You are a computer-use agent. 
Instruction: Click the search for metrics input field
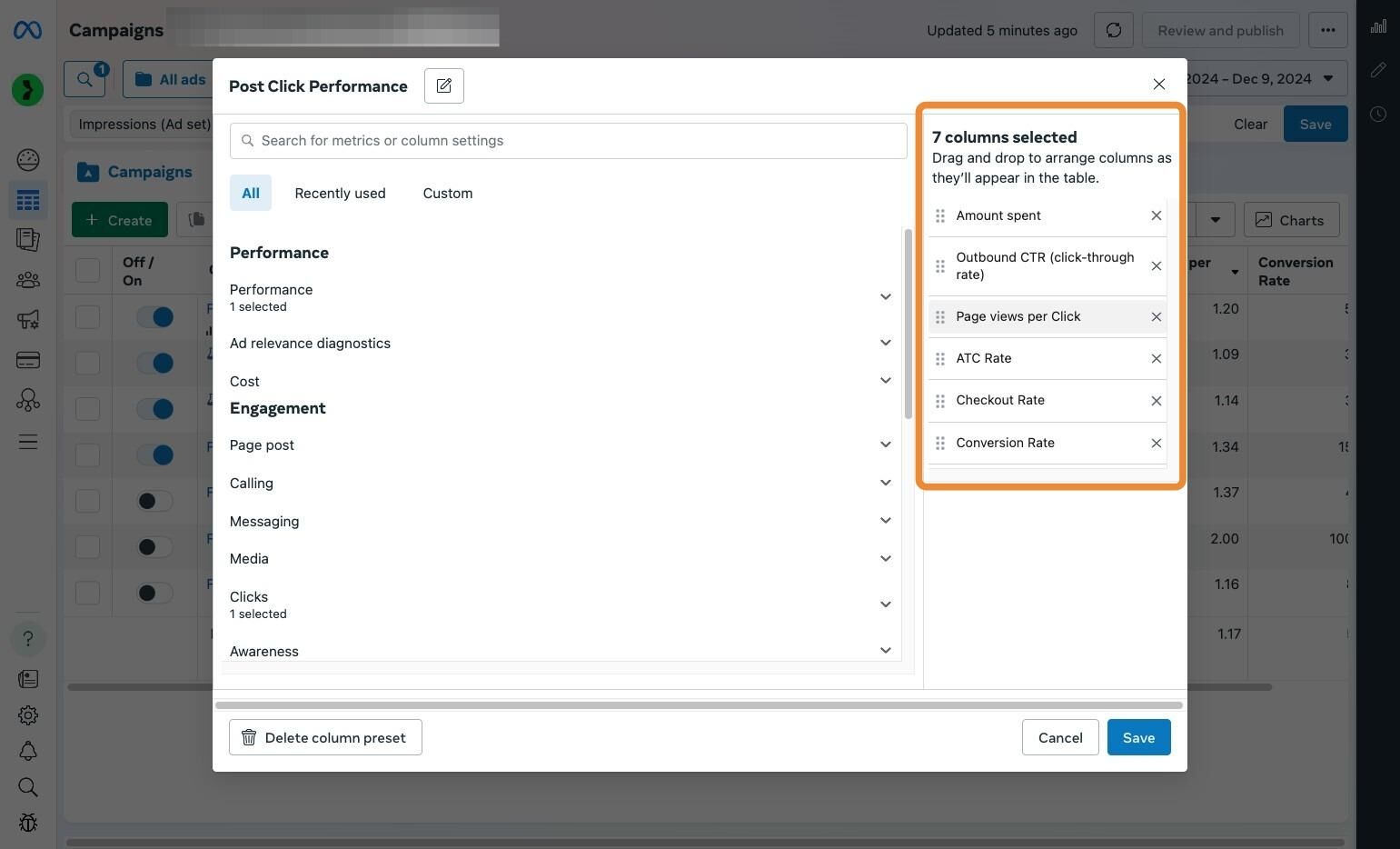click(x=568, y=141)
